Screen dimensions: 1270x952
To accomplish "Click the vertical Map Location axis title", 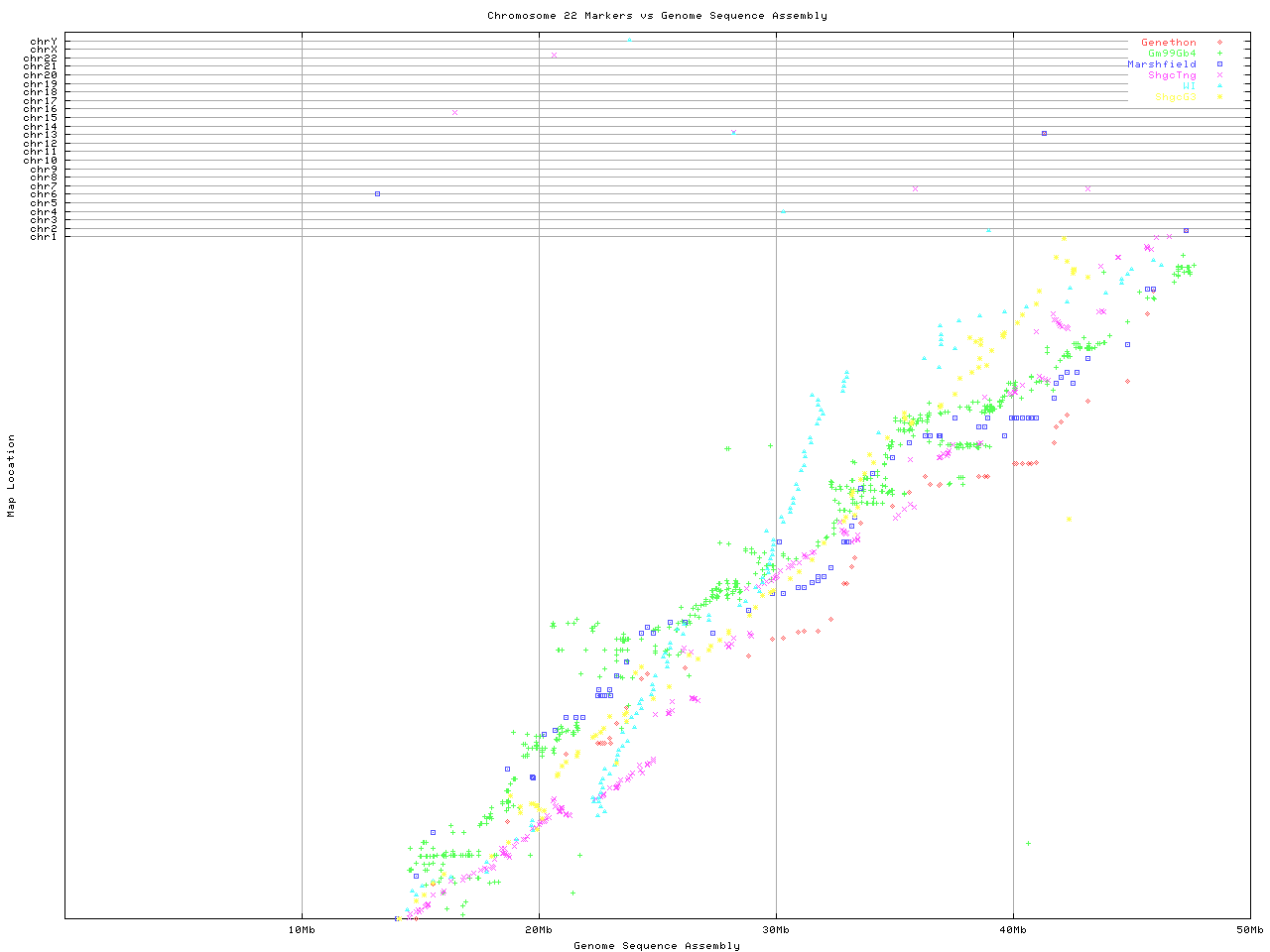I will (12, 476).
